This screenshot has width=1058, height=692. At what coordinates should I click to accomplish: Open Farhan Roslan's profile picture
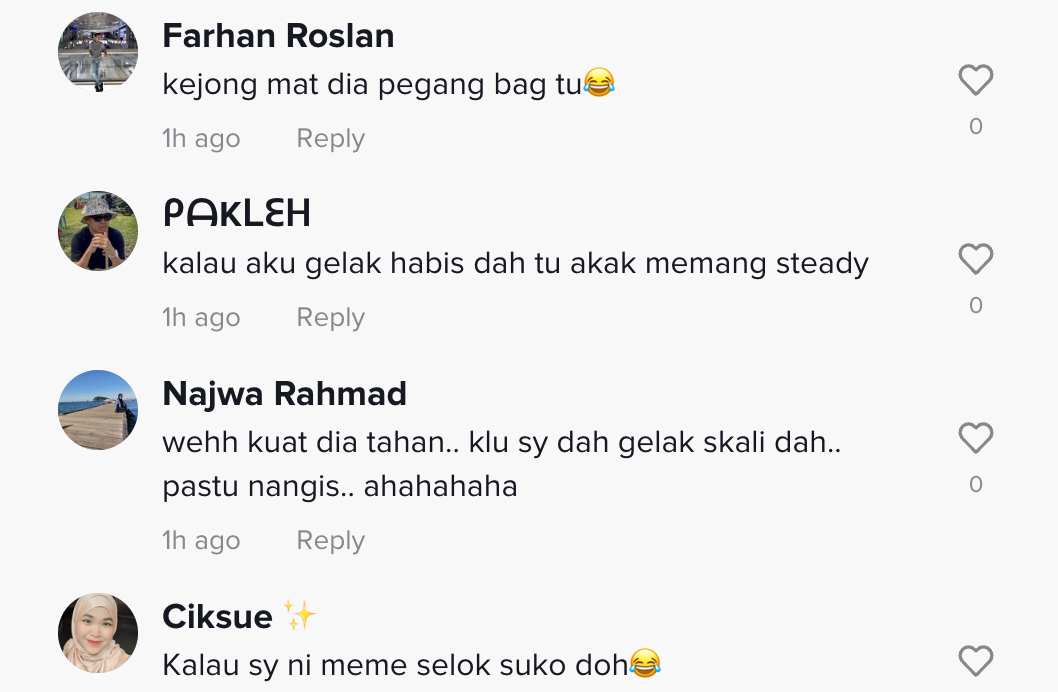pyautogui.click(x=98, y=52)
